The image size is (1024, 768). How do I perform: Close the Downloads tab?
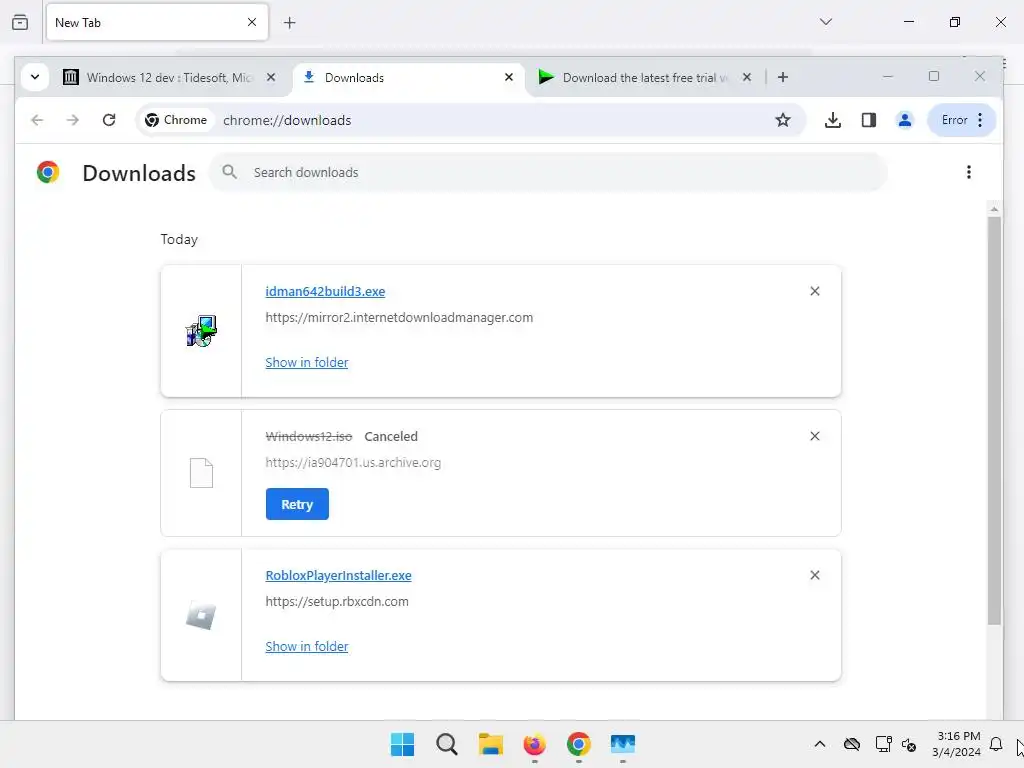click(509, 77)
